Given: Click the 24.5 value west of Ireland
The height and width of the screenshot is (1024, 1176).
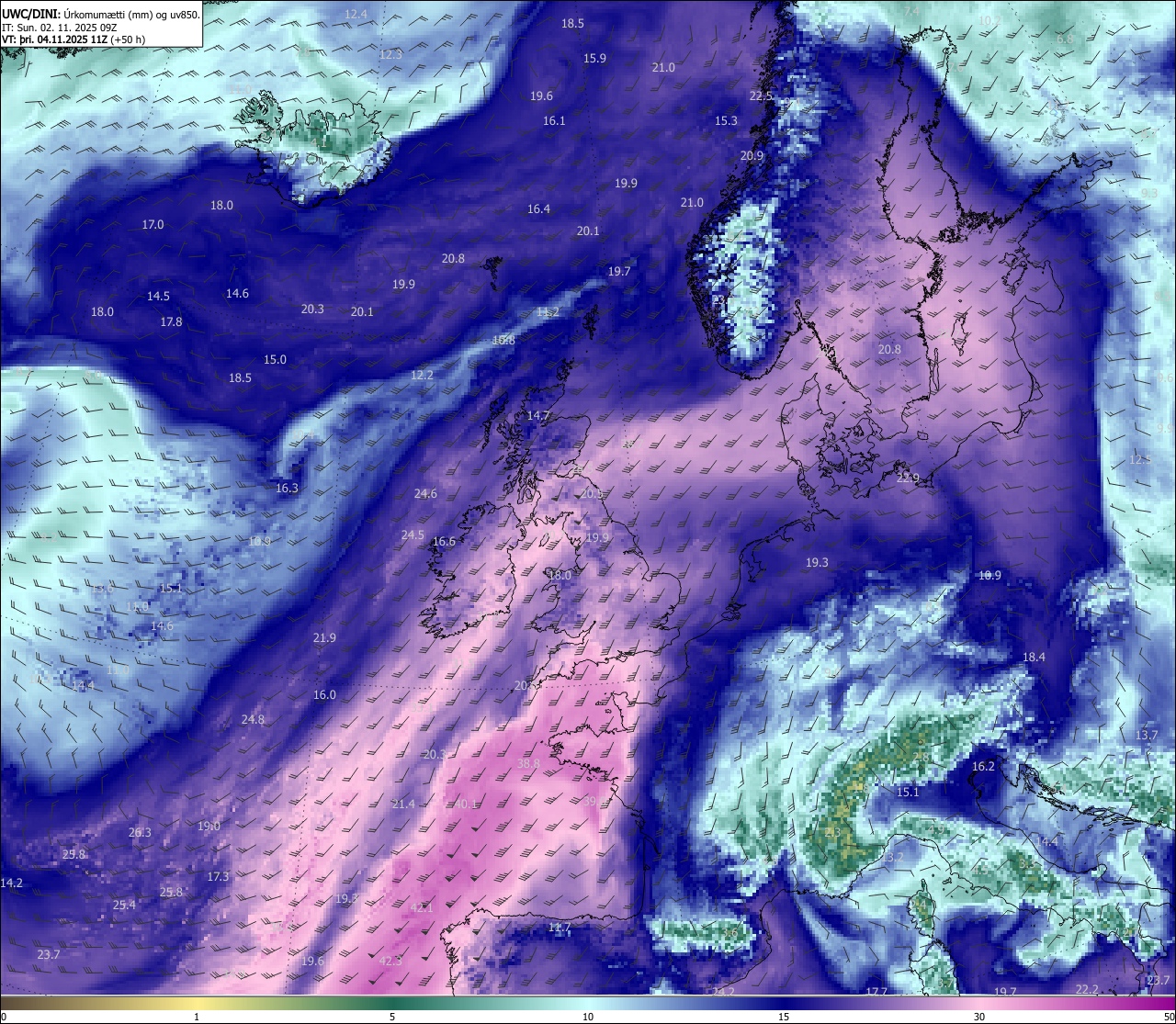Looking at the screenshot, I should pos(413,535).
